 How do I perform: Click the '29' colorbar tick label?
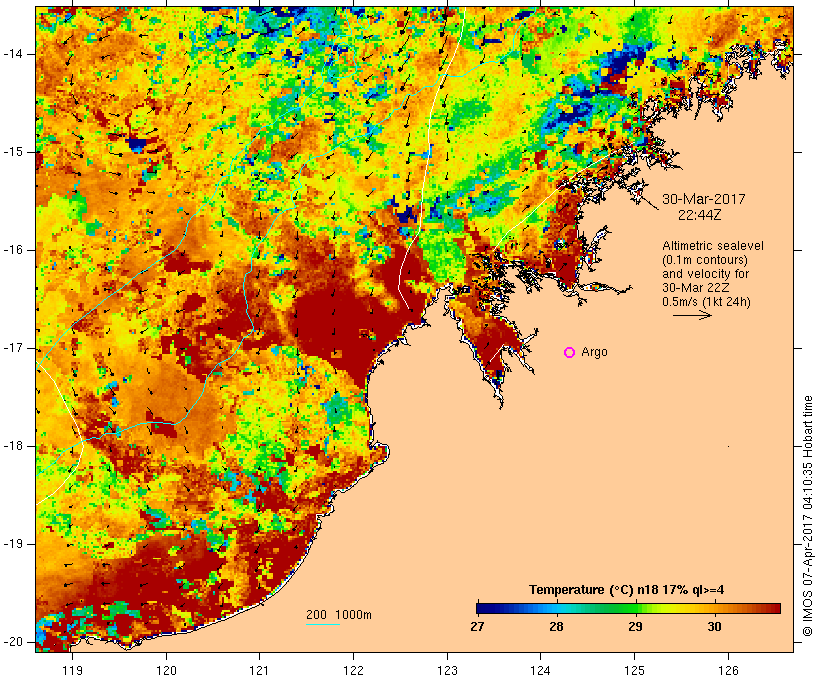[x=635, y=627]
